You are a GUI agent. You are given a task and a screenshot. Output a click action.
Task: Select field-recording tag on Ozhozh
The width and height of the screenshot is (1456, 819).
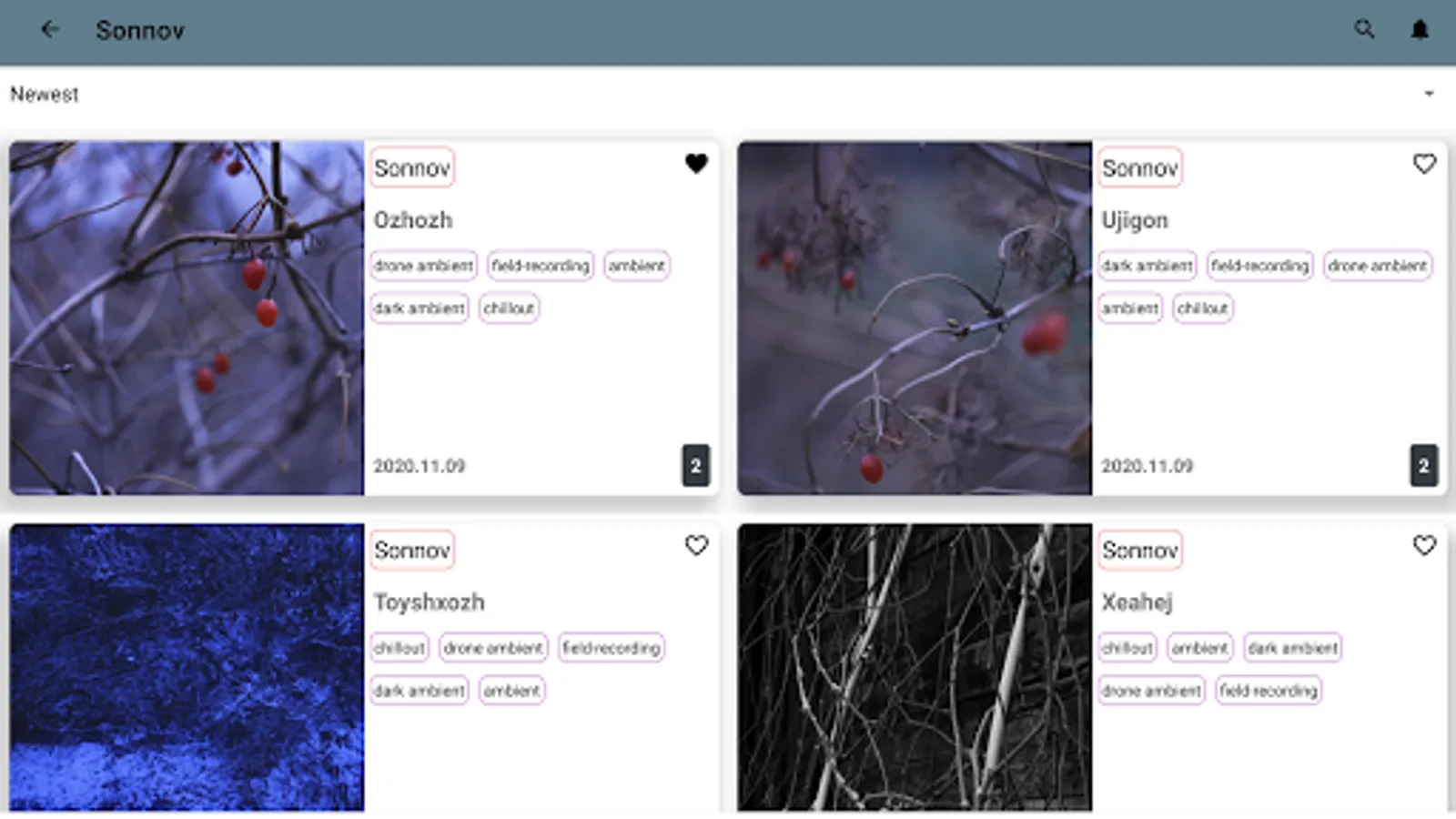tap(541, 266)
